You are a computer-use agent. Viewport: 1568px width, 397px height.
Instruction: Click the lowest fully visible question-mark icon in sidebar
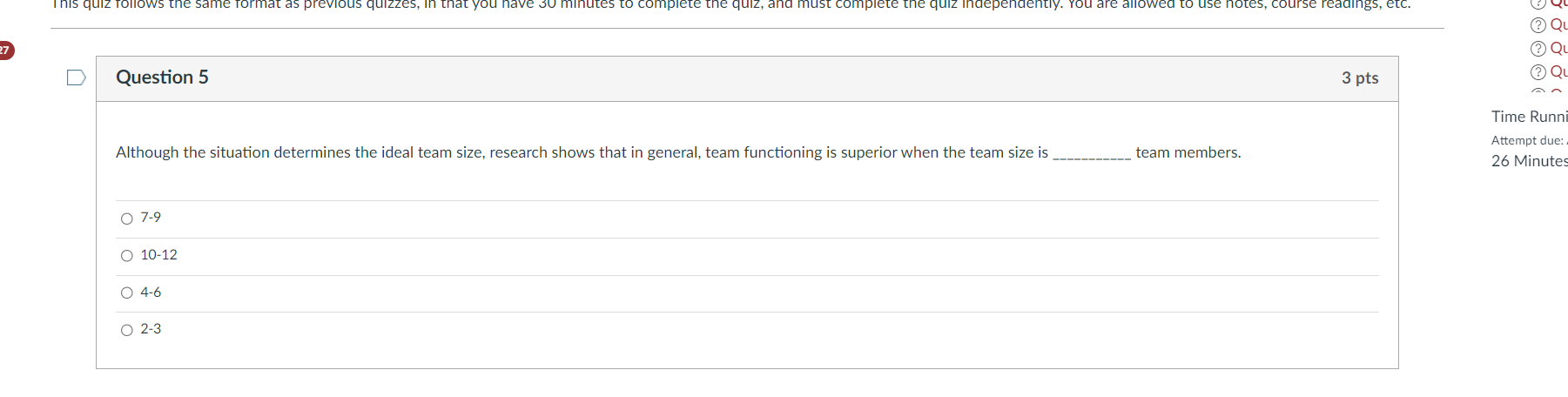click(x=1538, y=72)
